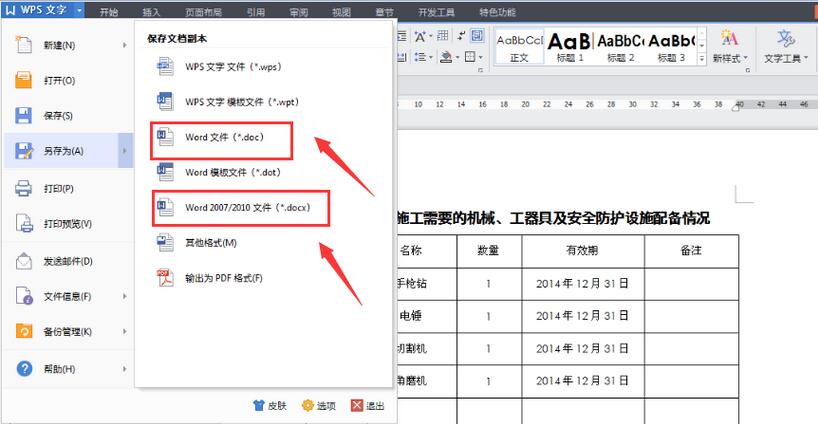
Task: Click the 皮肤 skin button
Action: coord(270,405)
